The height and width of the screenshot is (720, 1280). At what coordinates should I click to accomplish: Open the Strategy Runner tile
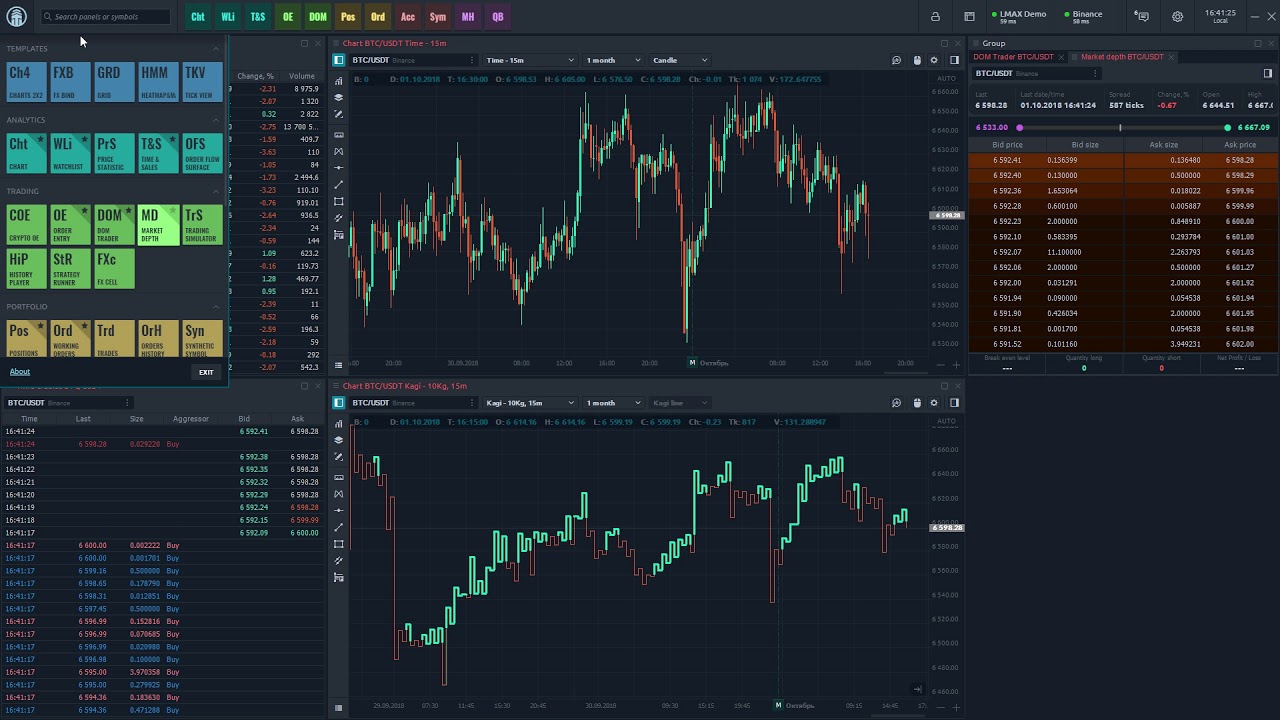pos(70,269)
